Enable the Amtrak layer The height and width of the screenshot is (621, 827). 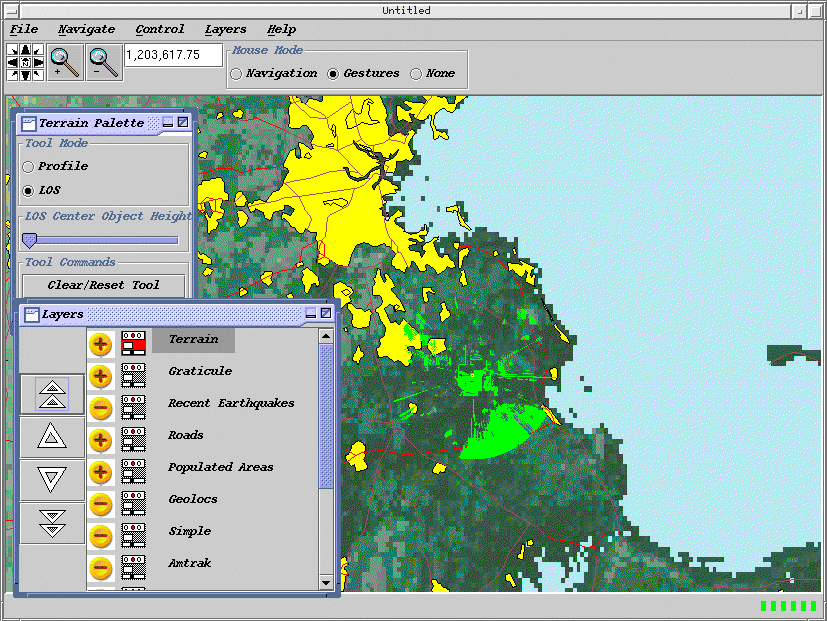click(x=100, y=568)
